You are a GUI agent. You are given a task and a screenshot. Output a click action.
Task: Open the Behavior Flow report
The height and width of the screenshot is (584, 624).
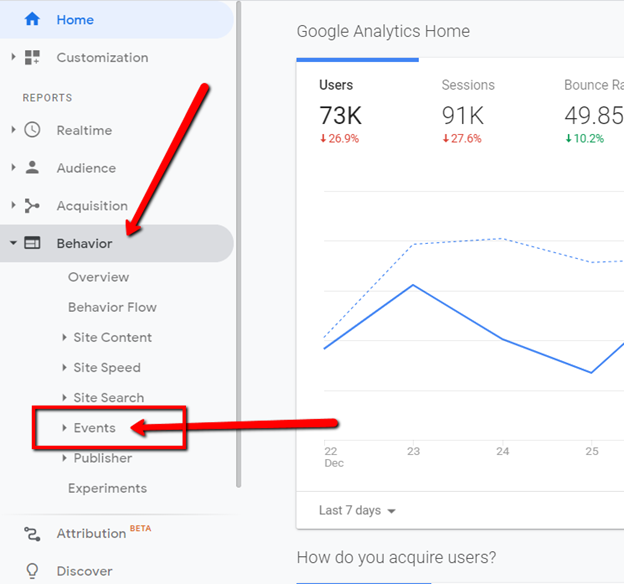112,307
